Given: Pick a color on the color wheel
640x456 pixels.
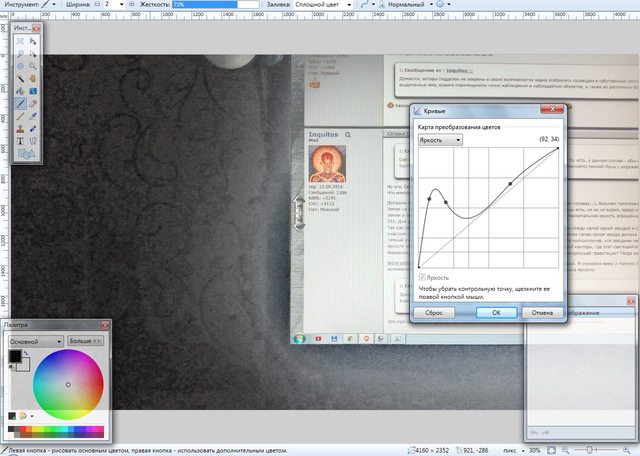Looking at the screenshot, I should coord(68,385).
